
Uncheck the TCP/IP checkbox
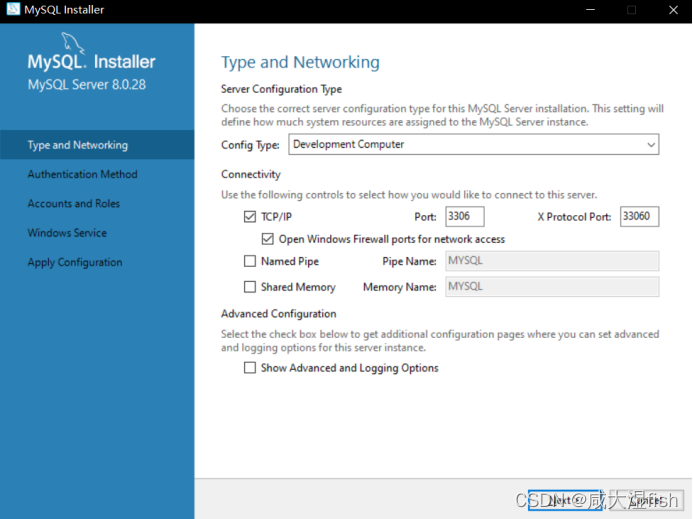tap(250, 217)
